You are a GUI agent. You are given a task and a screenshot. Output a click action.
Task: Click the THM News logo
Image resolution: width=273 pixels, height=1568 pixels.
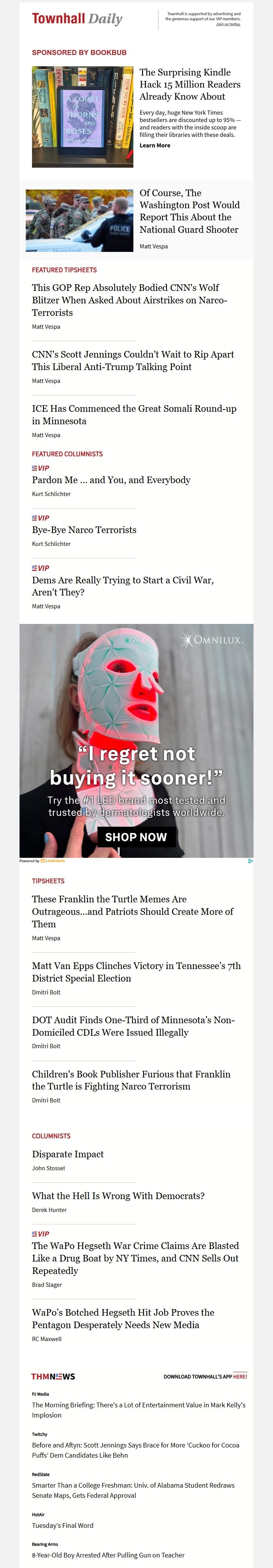[x=53, y=1376]
